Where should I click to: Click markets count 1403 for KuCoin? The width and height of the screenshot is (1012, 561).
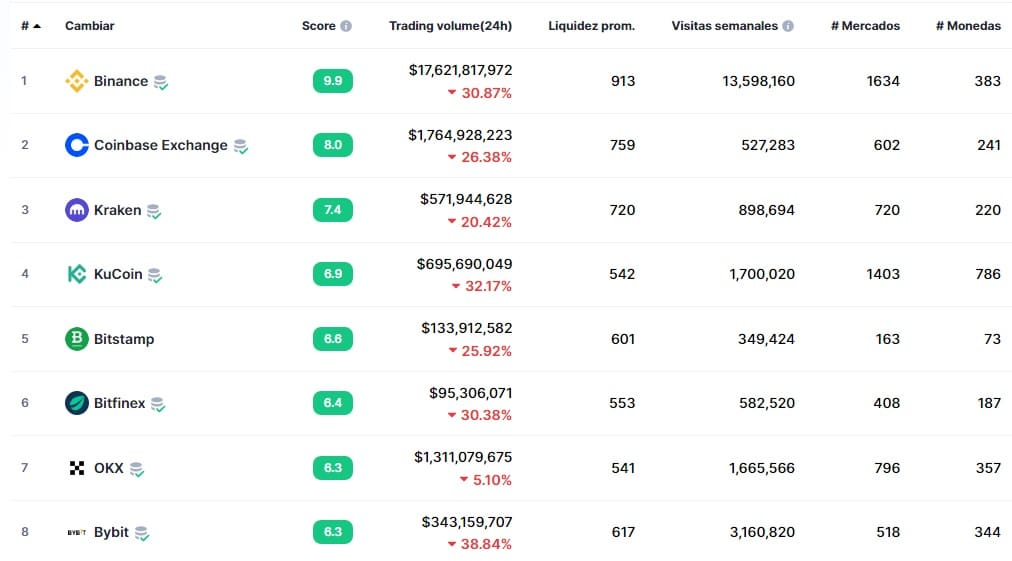coord(883,274)
